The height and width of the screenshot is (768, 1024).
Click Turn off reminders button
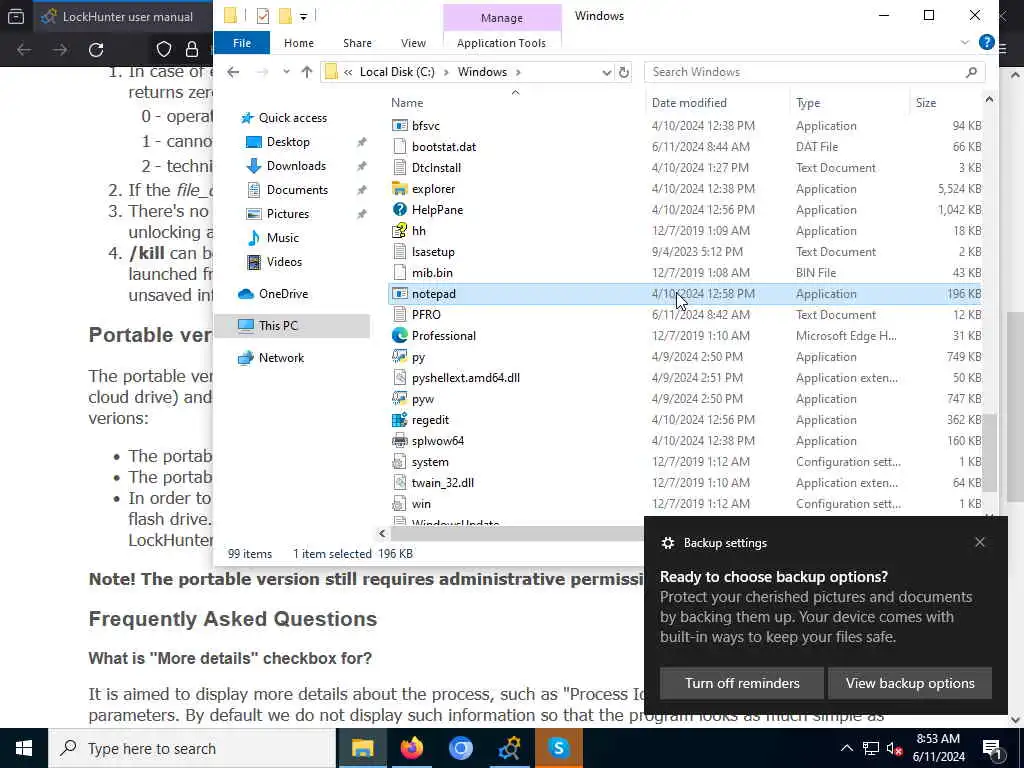click(x=742, y=683)
